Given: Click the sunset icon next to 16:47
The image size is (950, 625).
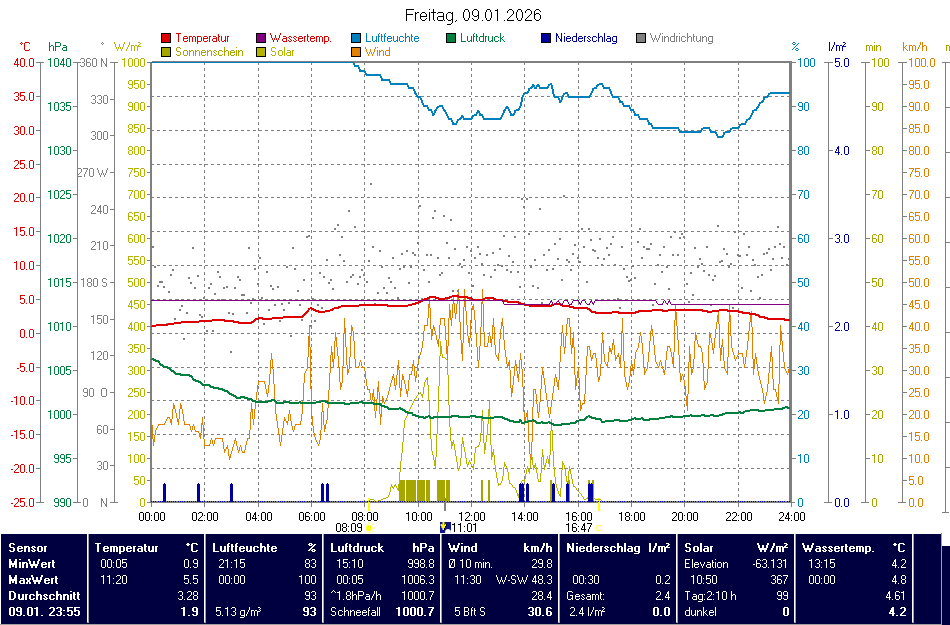Looking at the screenshot, I should (x=599, y=527).
